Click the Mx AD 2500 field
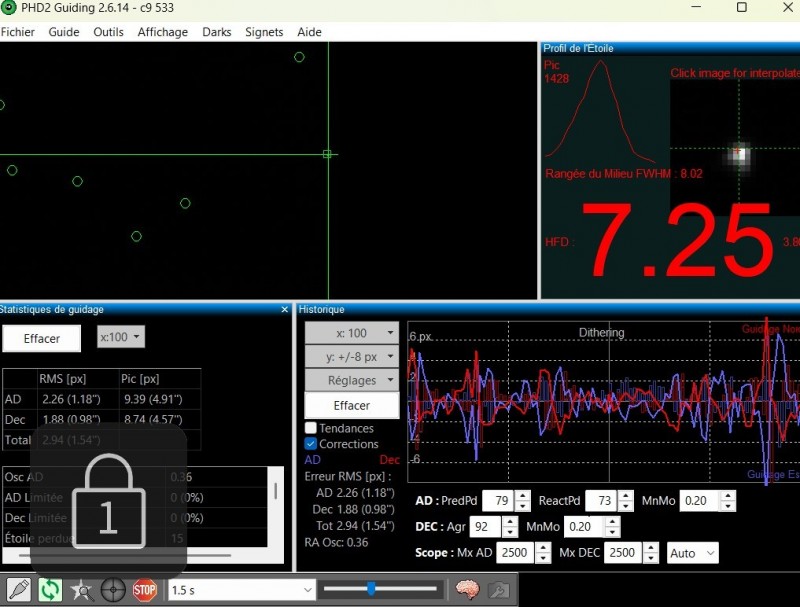Screen dimensions: 800x607 click(x=517, y=553)
